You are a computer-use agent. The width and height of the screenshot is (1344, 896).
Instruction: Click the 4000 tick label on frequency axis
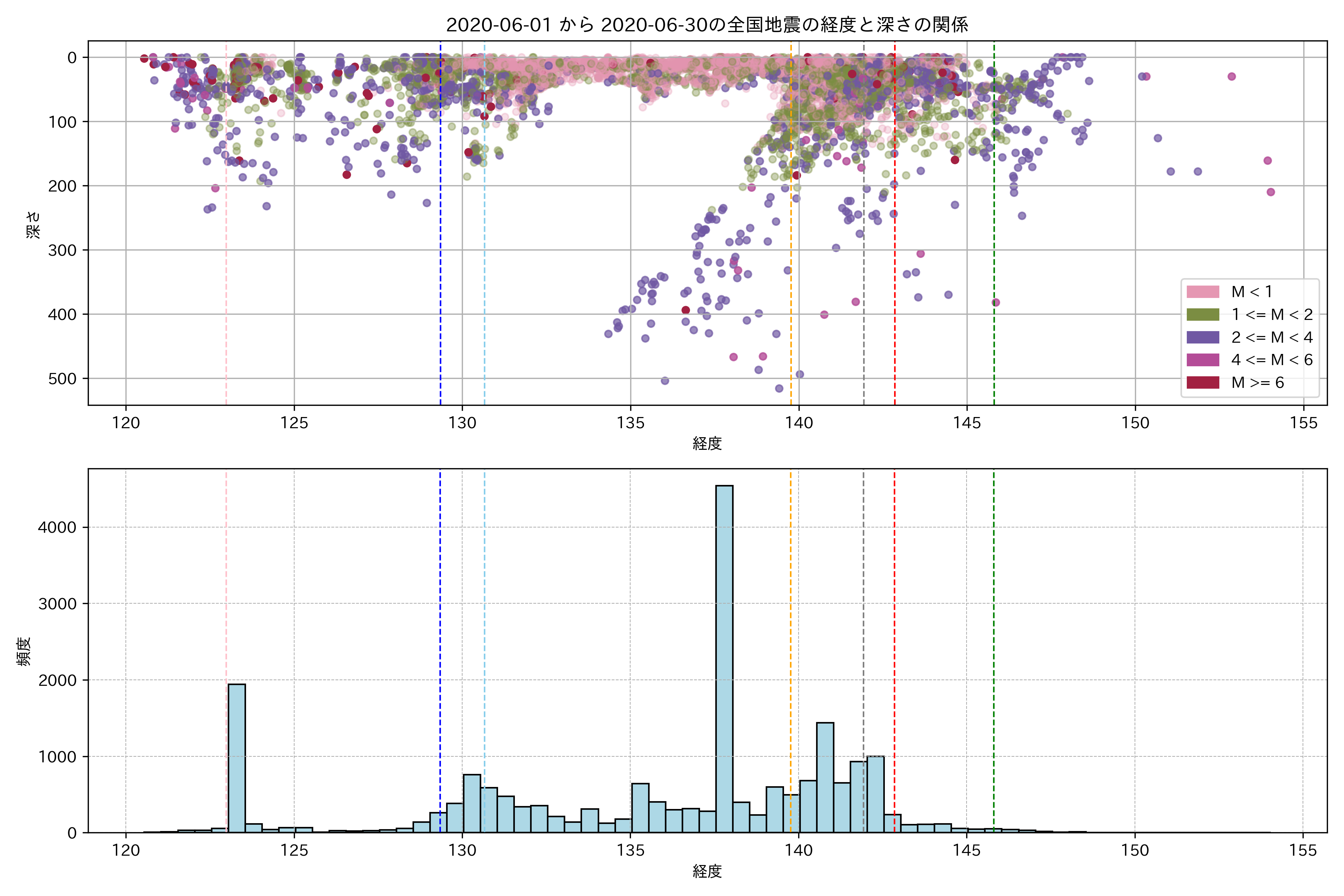point(57,528)
